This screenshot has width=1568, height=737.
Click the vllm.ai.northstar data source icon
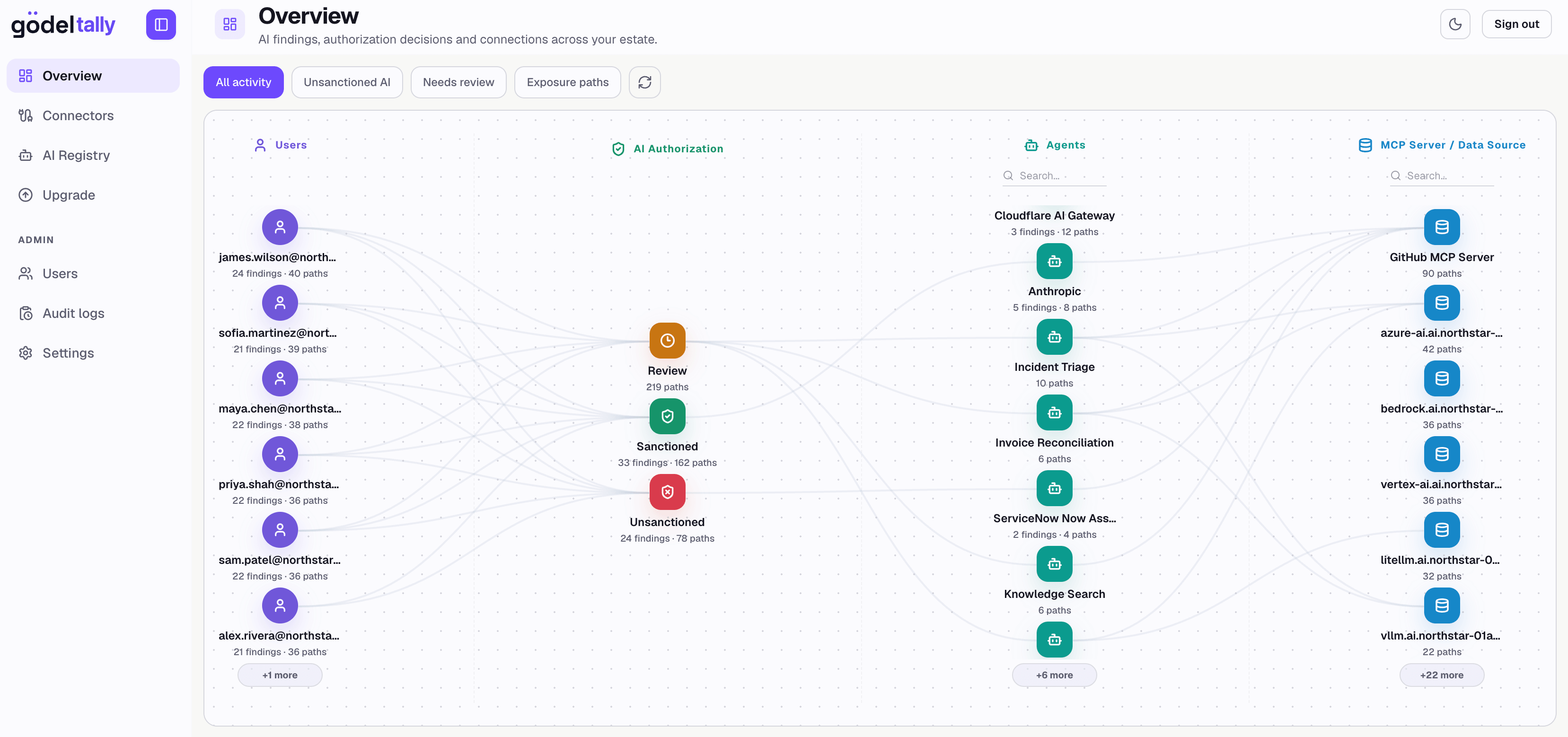pos(1441,605)
